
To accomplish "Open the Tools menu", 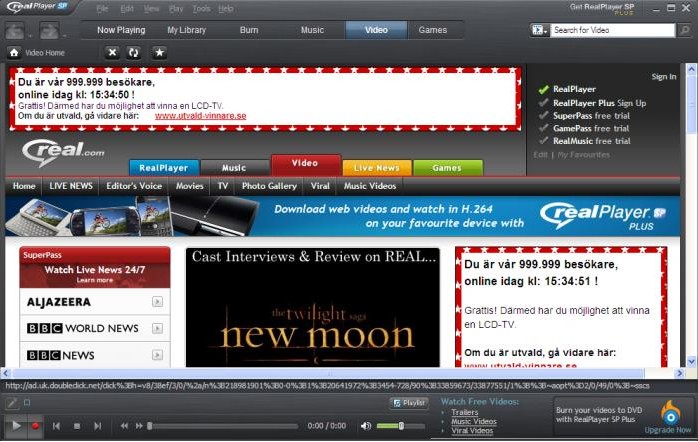I will pos(201,8).
